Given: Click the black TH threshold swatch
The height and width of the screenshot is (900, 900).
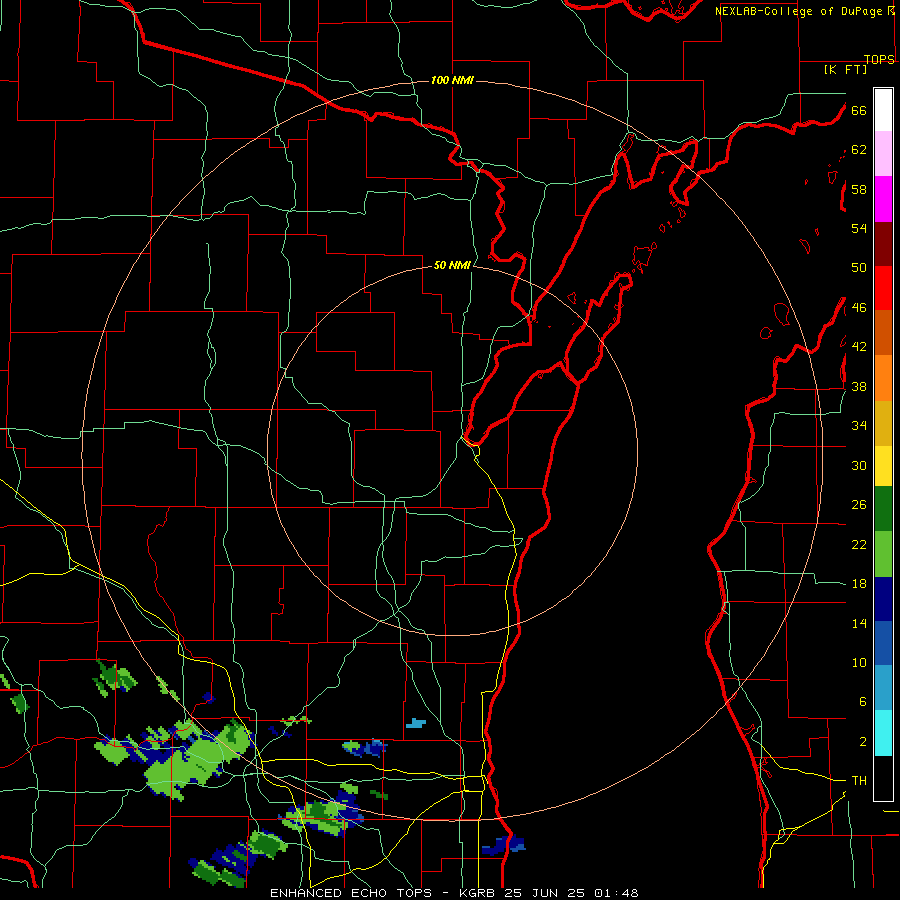Looking at the screenshot, I should 883,778.
